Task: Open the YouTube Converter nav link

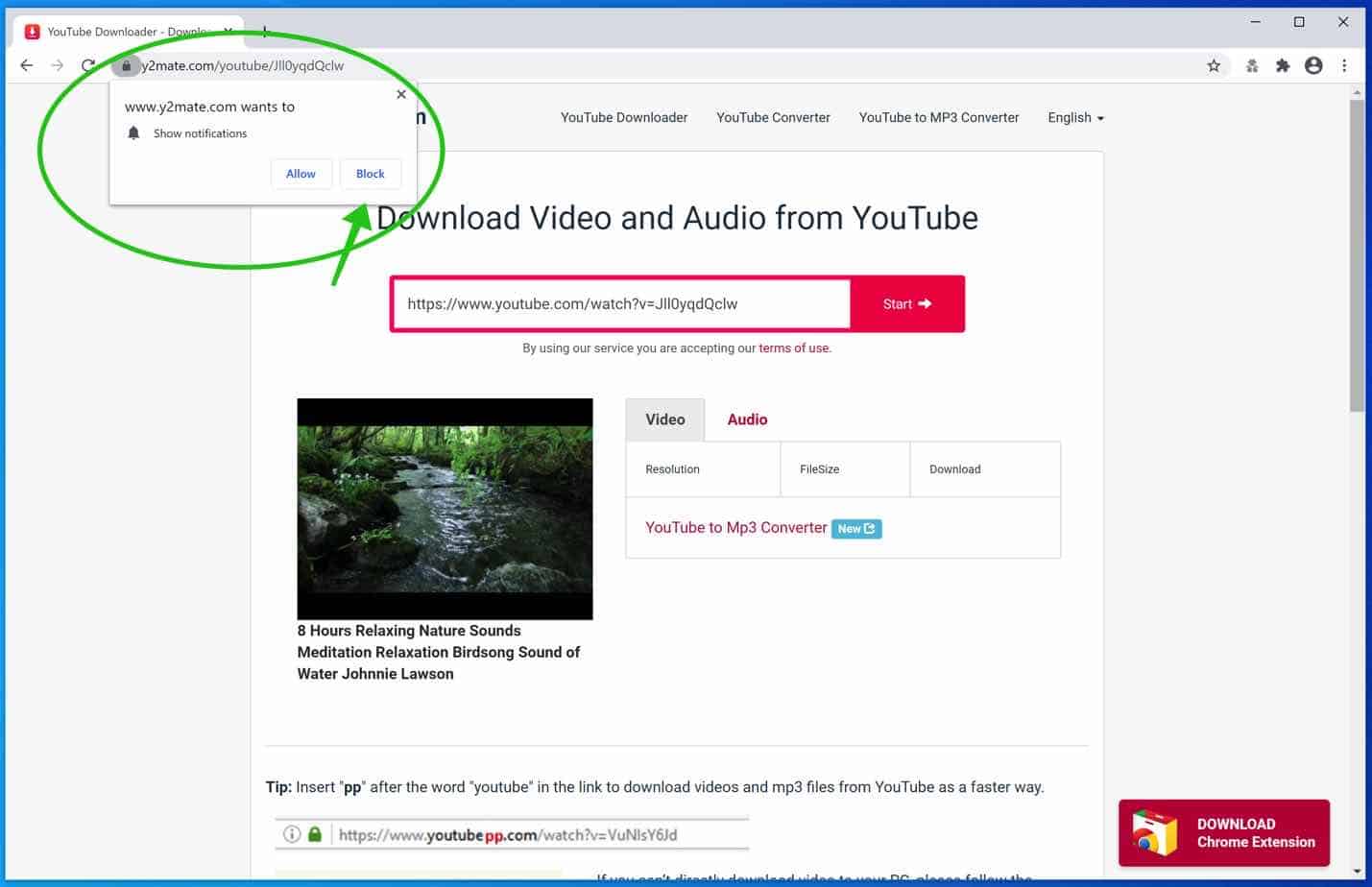Action: [x=773, y=117]
